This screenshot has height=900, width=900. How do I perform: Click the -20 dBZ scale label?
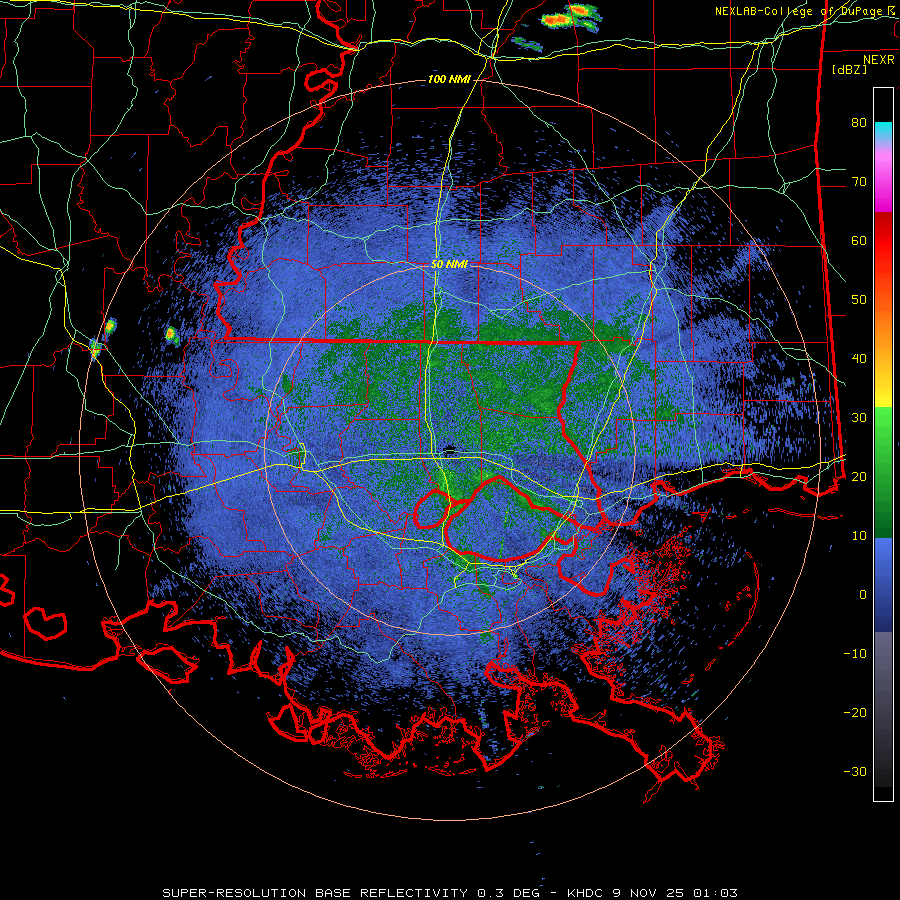(855, 712)
